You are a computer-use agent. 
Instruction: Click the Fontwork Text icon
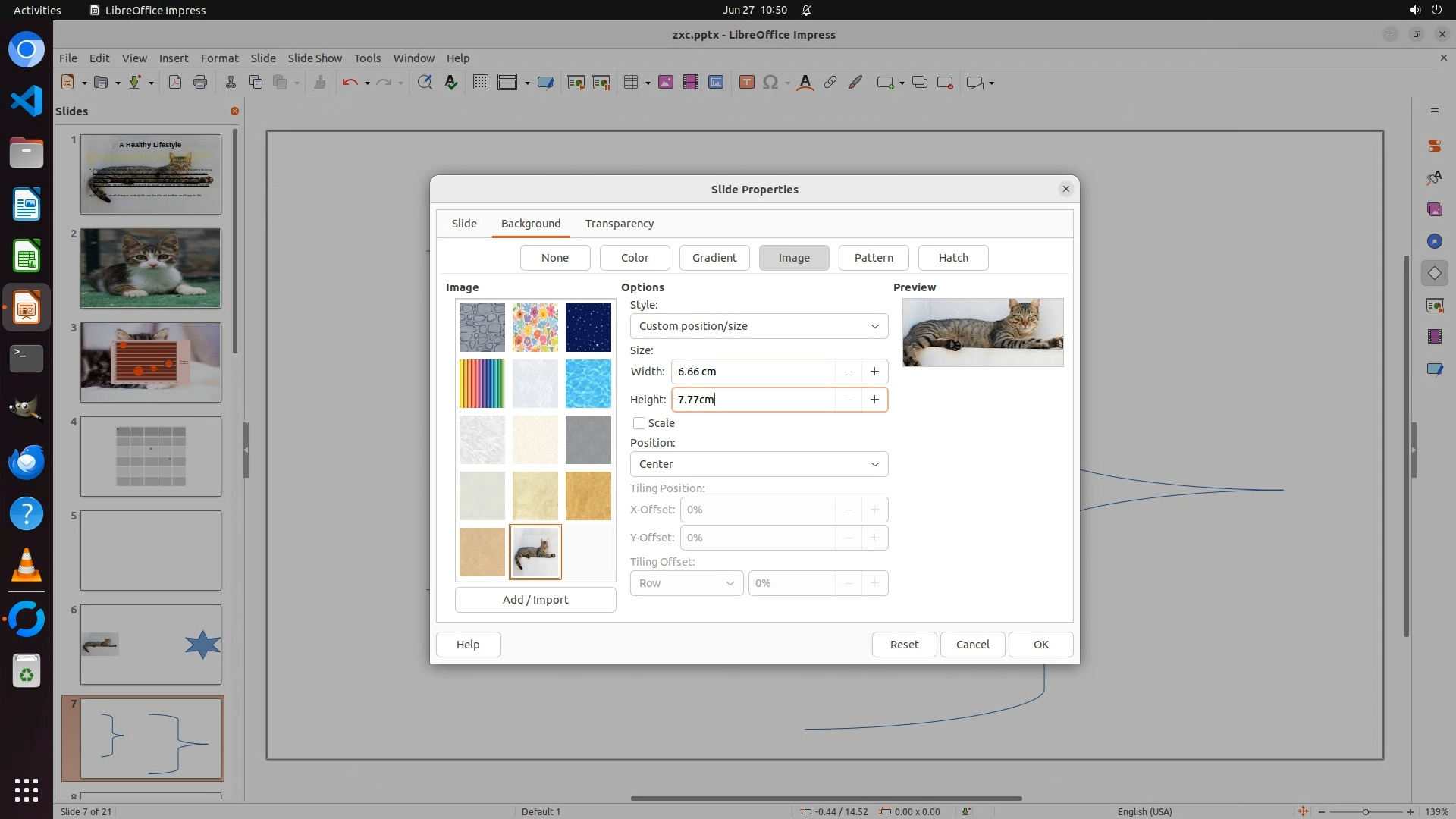point(805,83)
